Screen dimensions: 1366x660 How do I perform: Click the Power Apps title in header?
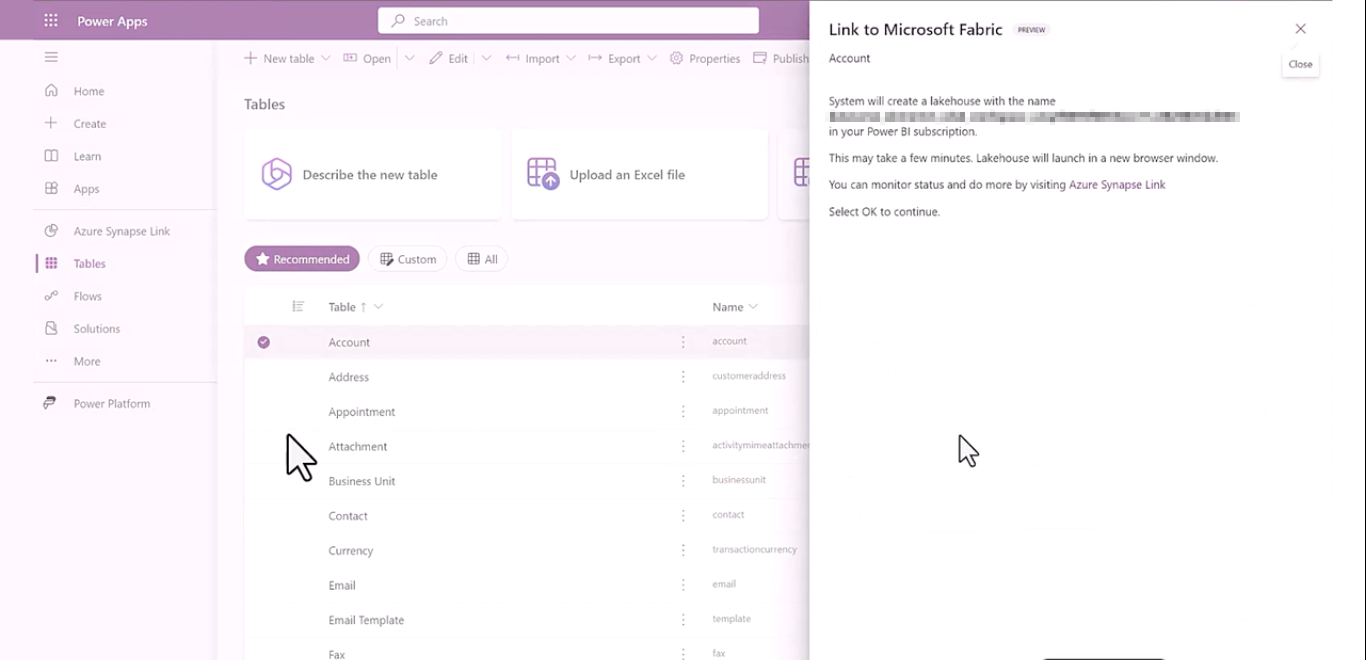pyautogui.click(x=112, y=21)
